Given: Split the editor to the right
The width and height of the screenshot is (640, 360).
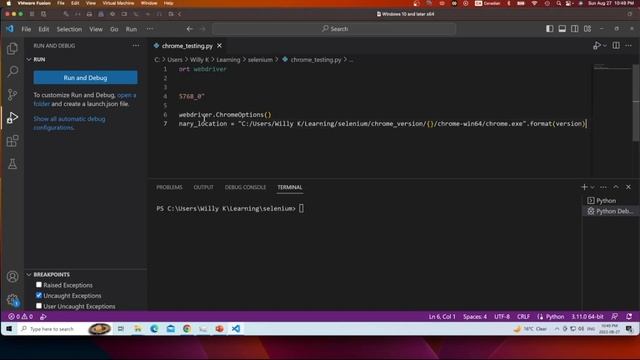Looking at the screenshot, I should click(616, 46).
